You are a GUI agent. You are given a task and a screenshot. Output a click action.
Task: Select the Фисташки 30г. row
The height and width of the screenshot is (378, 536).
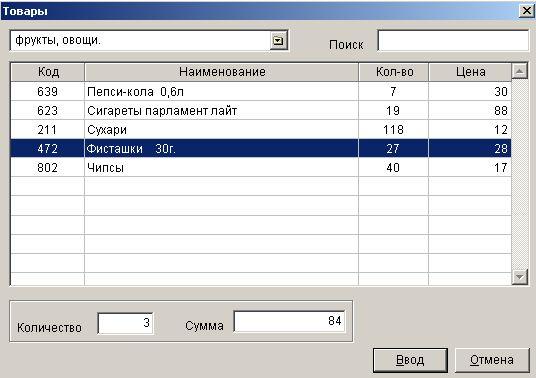click(261, 148)
